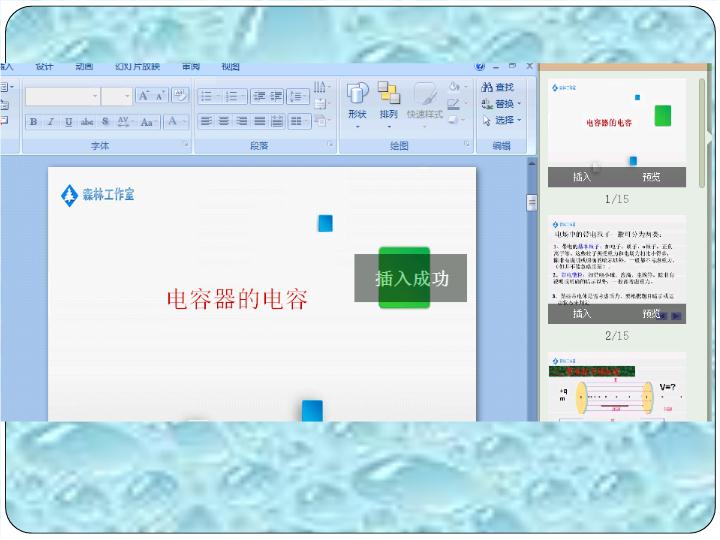This screenshot has height=540, width=720.
Task: Click the PowerPoint help question mark icon
Action: [x=481, y=67]
